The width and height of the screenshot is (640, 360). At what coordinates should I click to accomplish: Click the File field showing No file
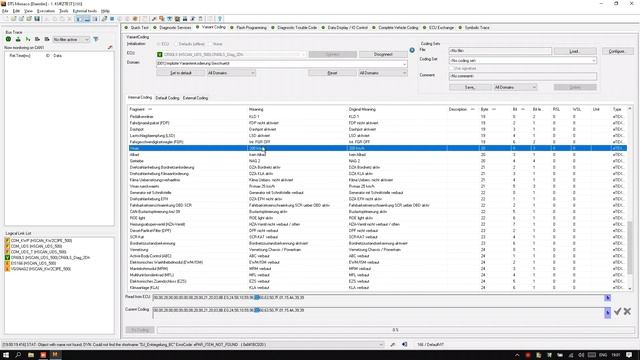click(x=500, y=51)
